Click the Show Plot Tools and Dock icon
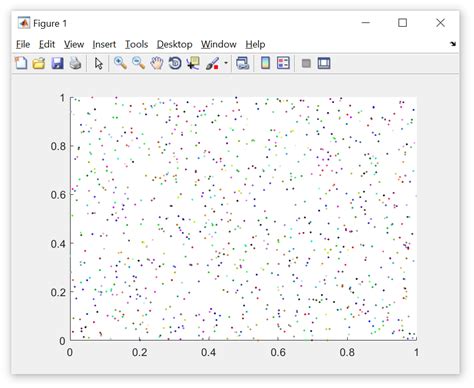This screenshot has width=474, height=388. click(x=324, y=63)
